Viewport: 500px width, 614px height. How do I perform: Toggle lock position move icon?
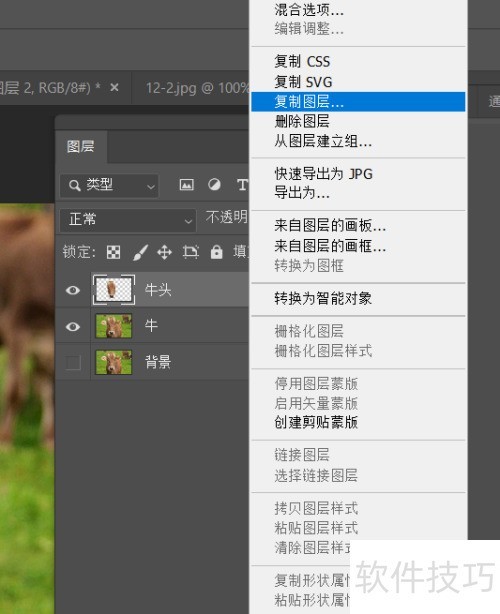pyautogui.click(x=164, y=252)
